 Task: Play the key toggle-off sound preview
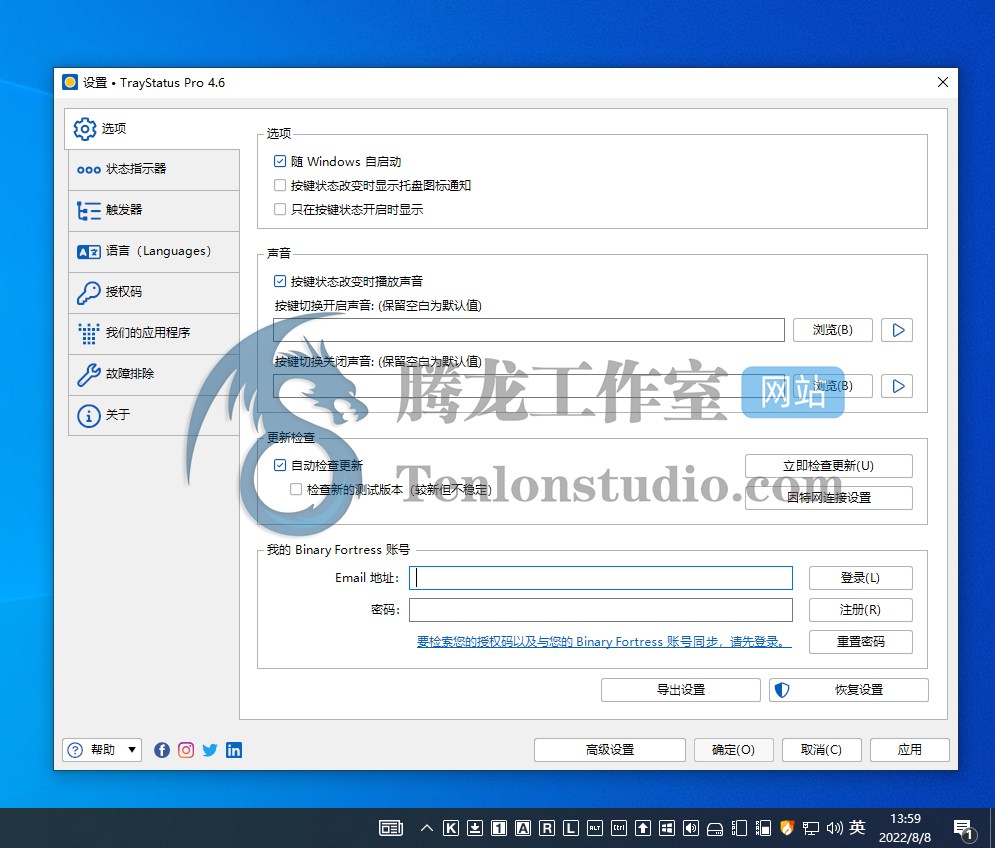tap(898, 386)
